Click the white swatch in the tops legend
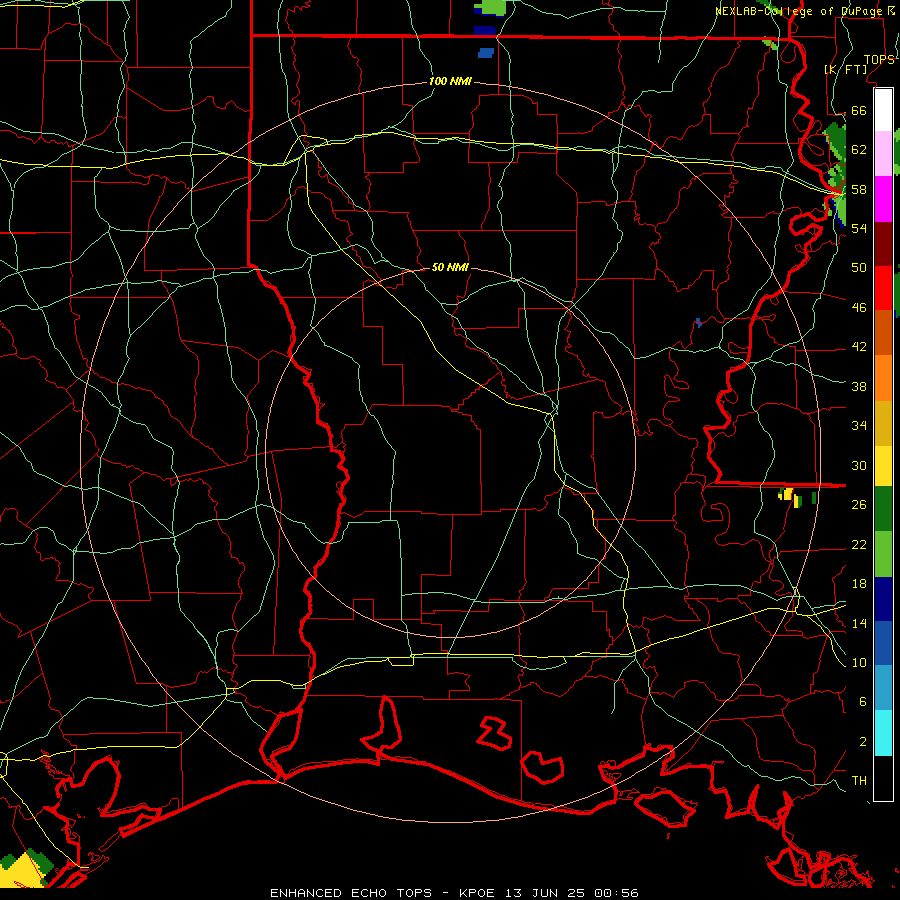 point(883,110)
